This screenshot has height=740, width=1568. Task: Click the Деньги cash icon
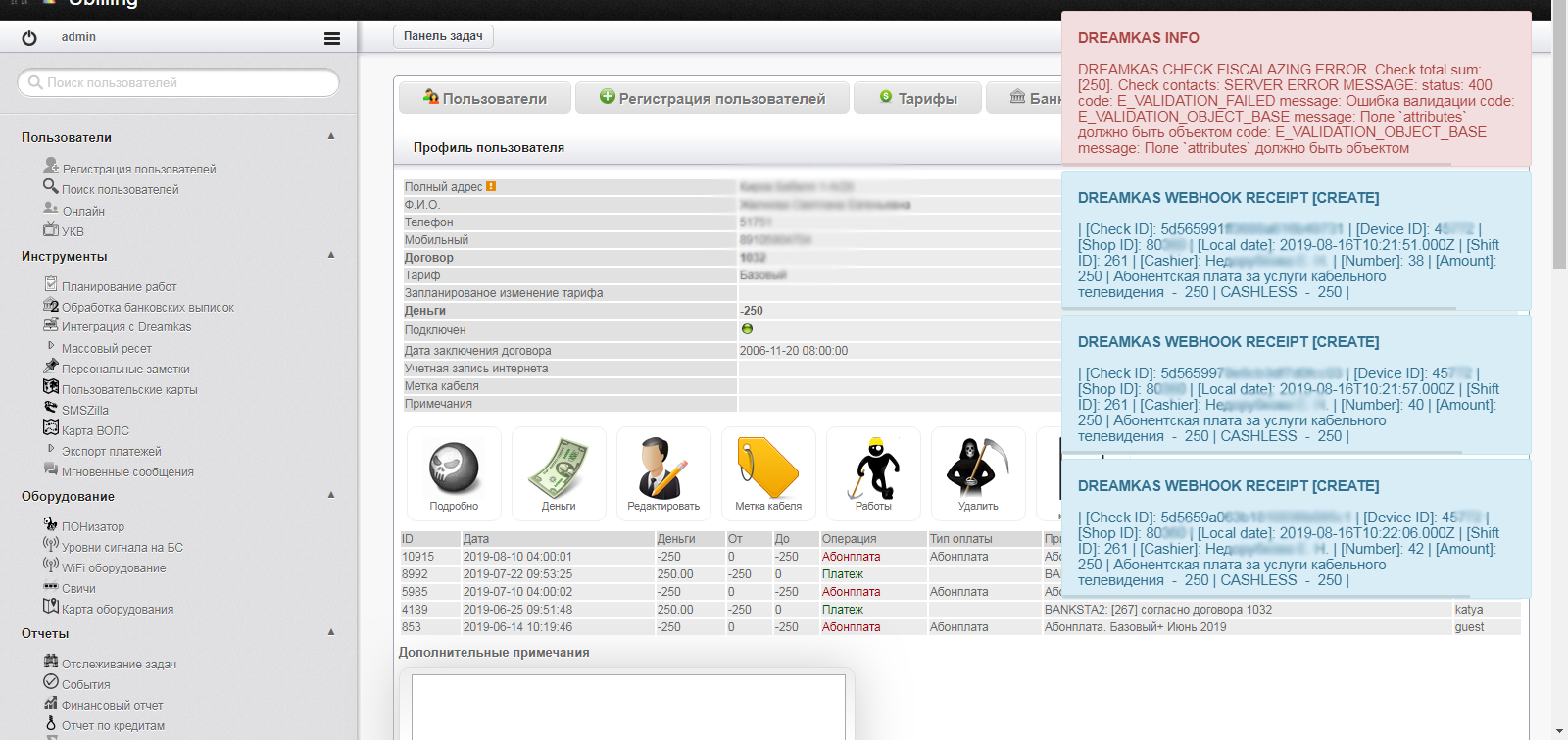tap(559, 469)
